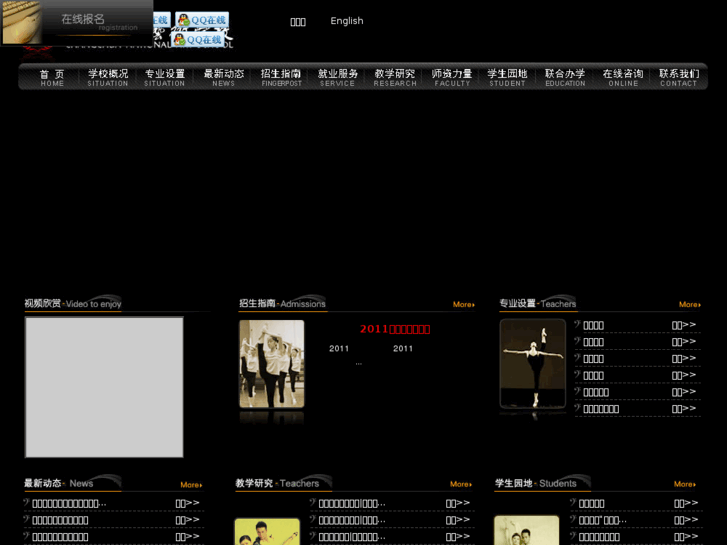
Task: Open 联合办学 EDUCATION menu item
Action: click(565, 77)
